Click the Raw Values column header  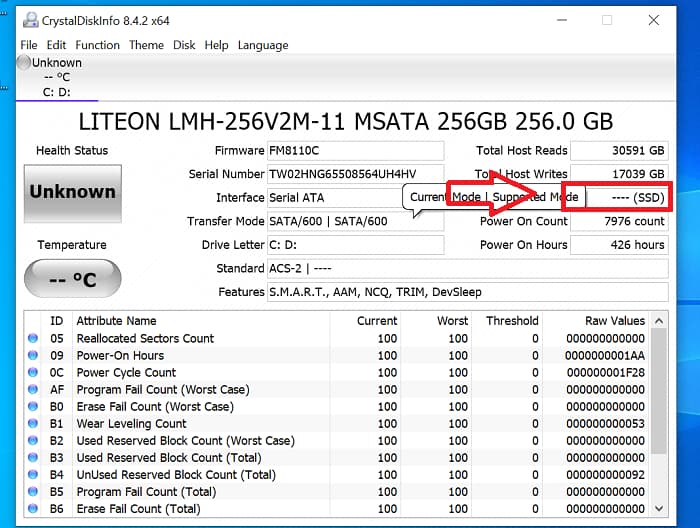614,321
